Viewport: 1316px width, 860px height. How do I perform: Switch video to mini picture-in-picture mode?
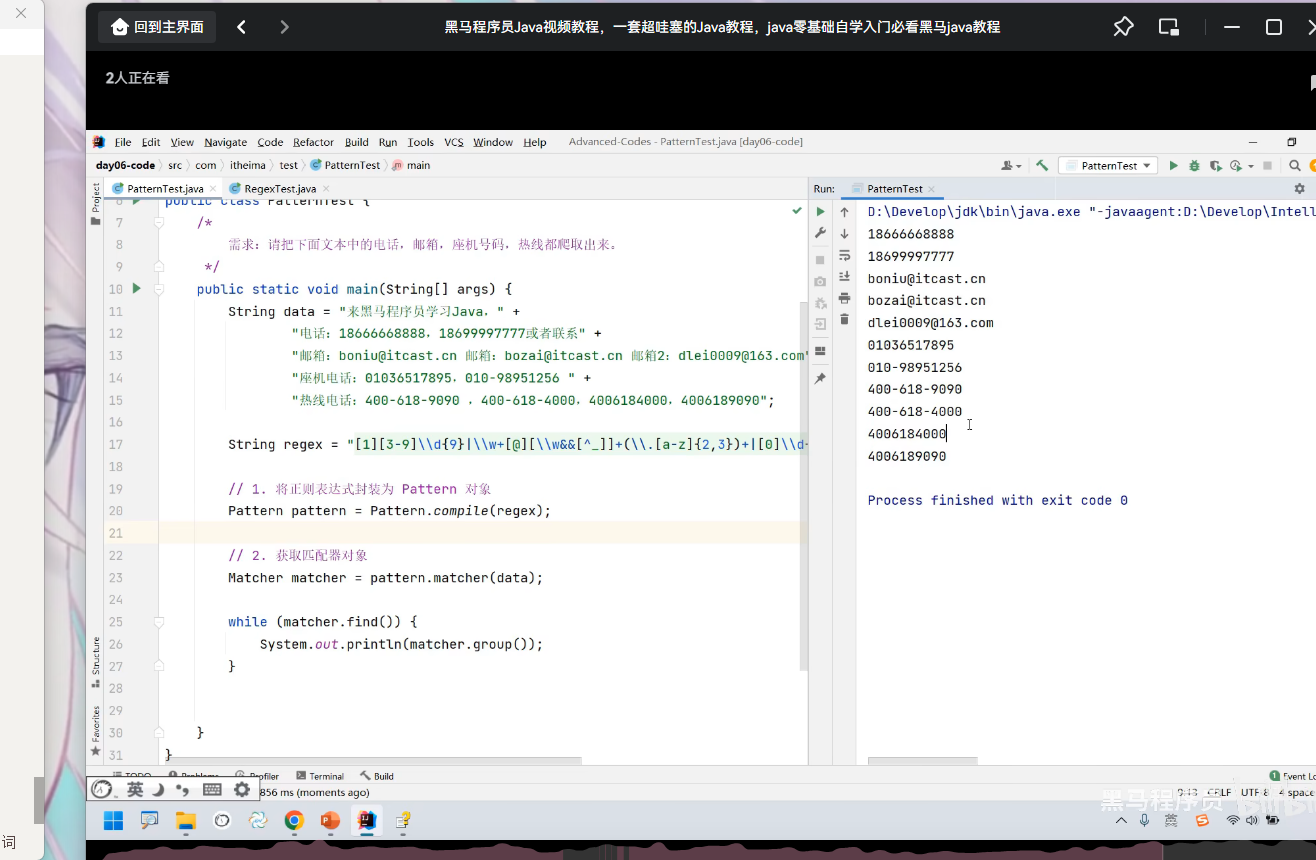click(1169, 27)
